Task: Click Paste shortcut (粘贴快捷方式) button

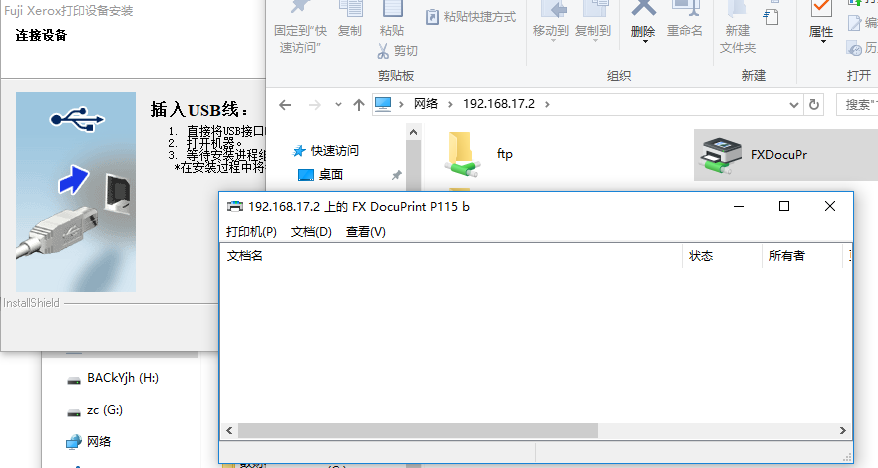Action: click(x=470, y=17)
